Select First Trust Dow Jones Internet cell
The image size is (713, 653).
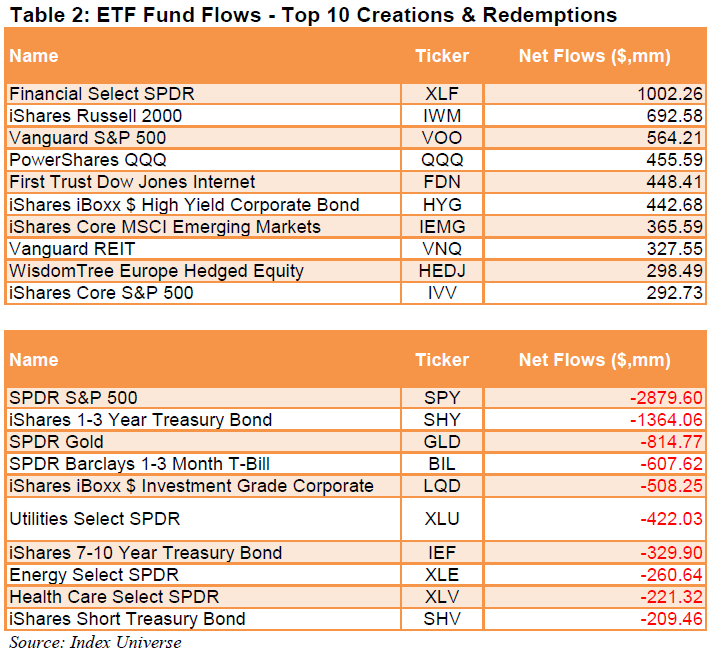pos(132,182)
